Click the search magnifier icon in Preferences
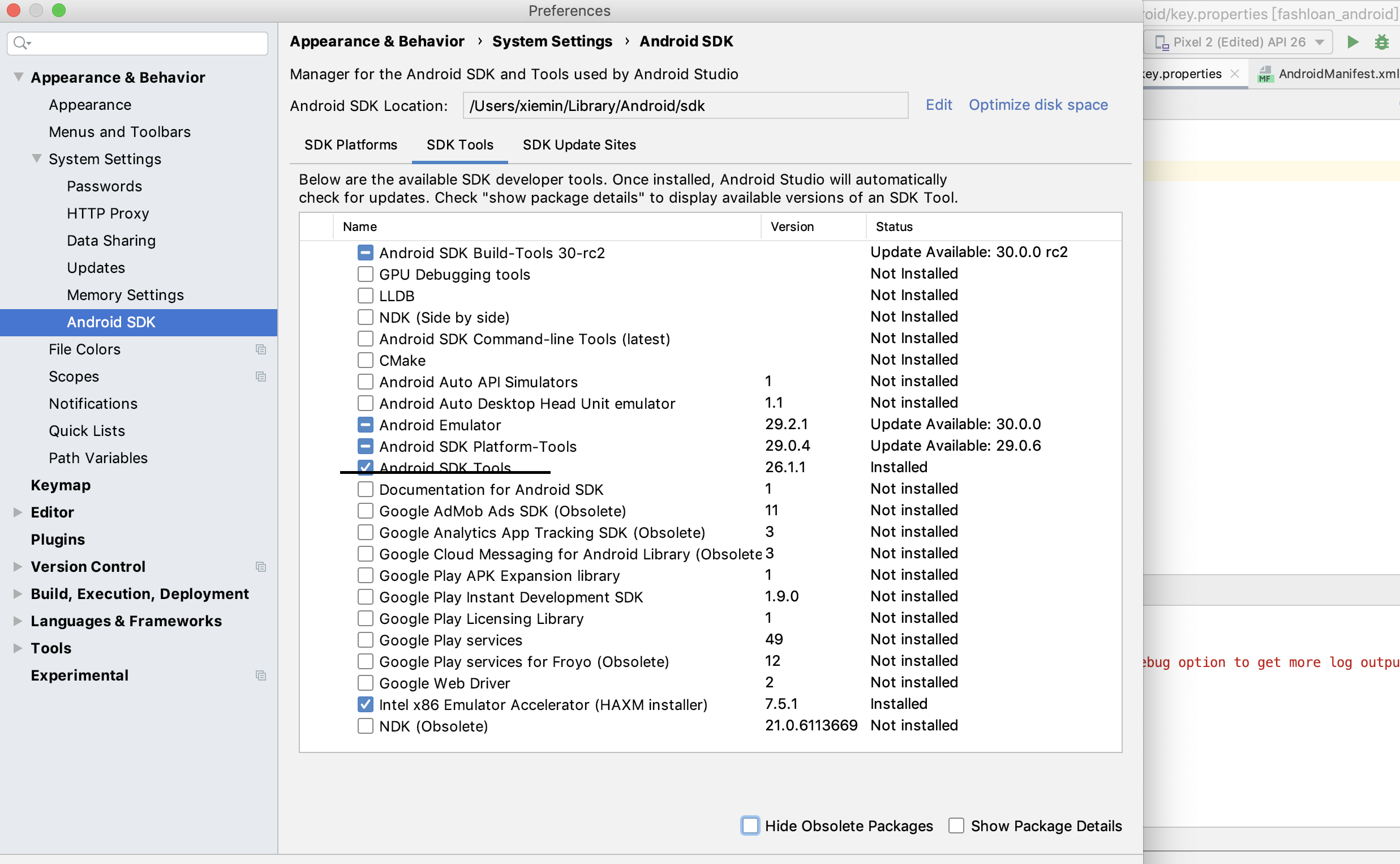This screenshot has width=1400, height=864. click(x=21, y=43)
